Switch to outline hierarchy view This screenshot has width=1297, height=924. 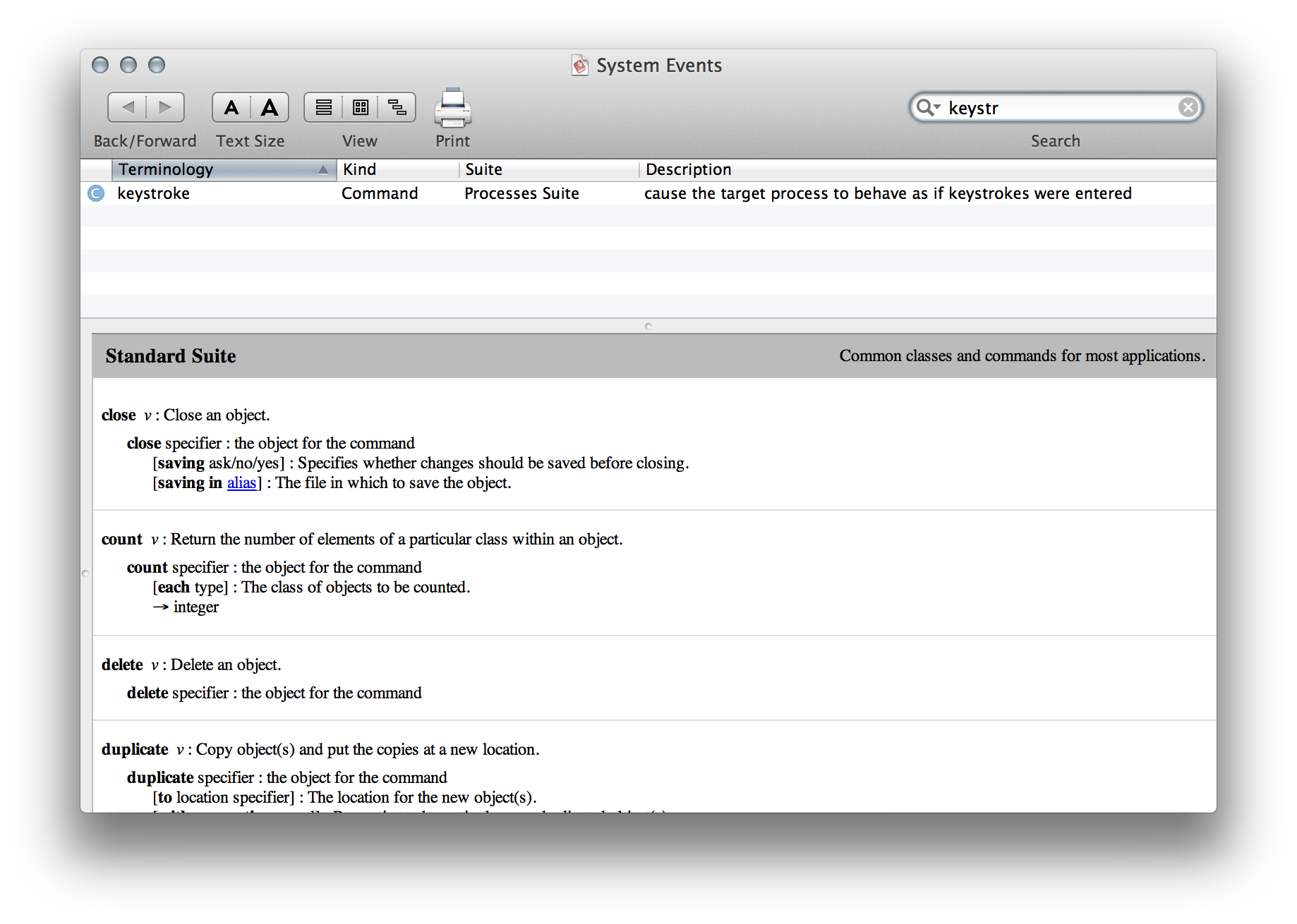click(397, 107)
